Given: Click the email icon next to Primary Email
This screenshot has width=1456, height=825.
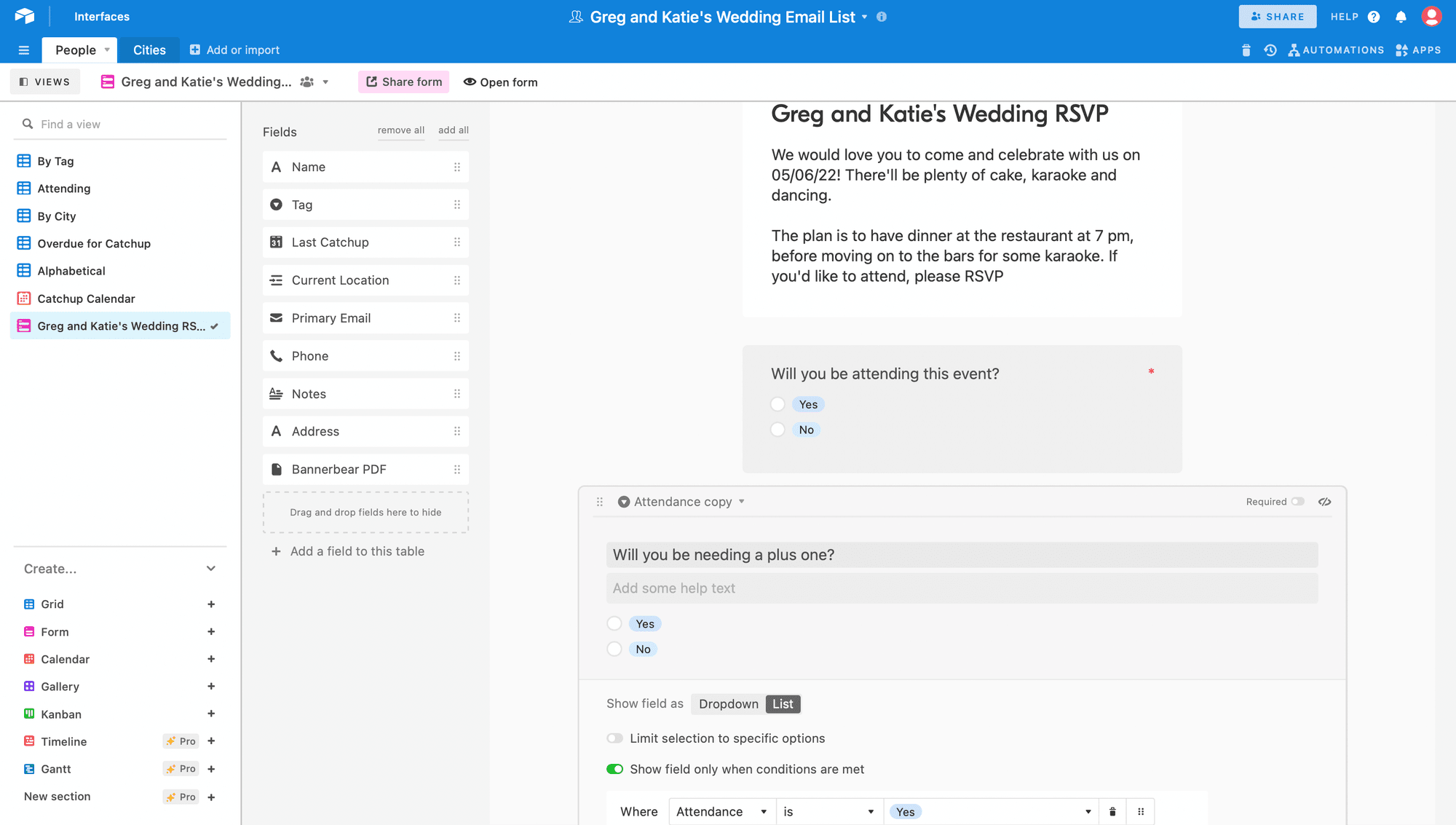Looking at the screenshot, I should click(x=276, y=318).
